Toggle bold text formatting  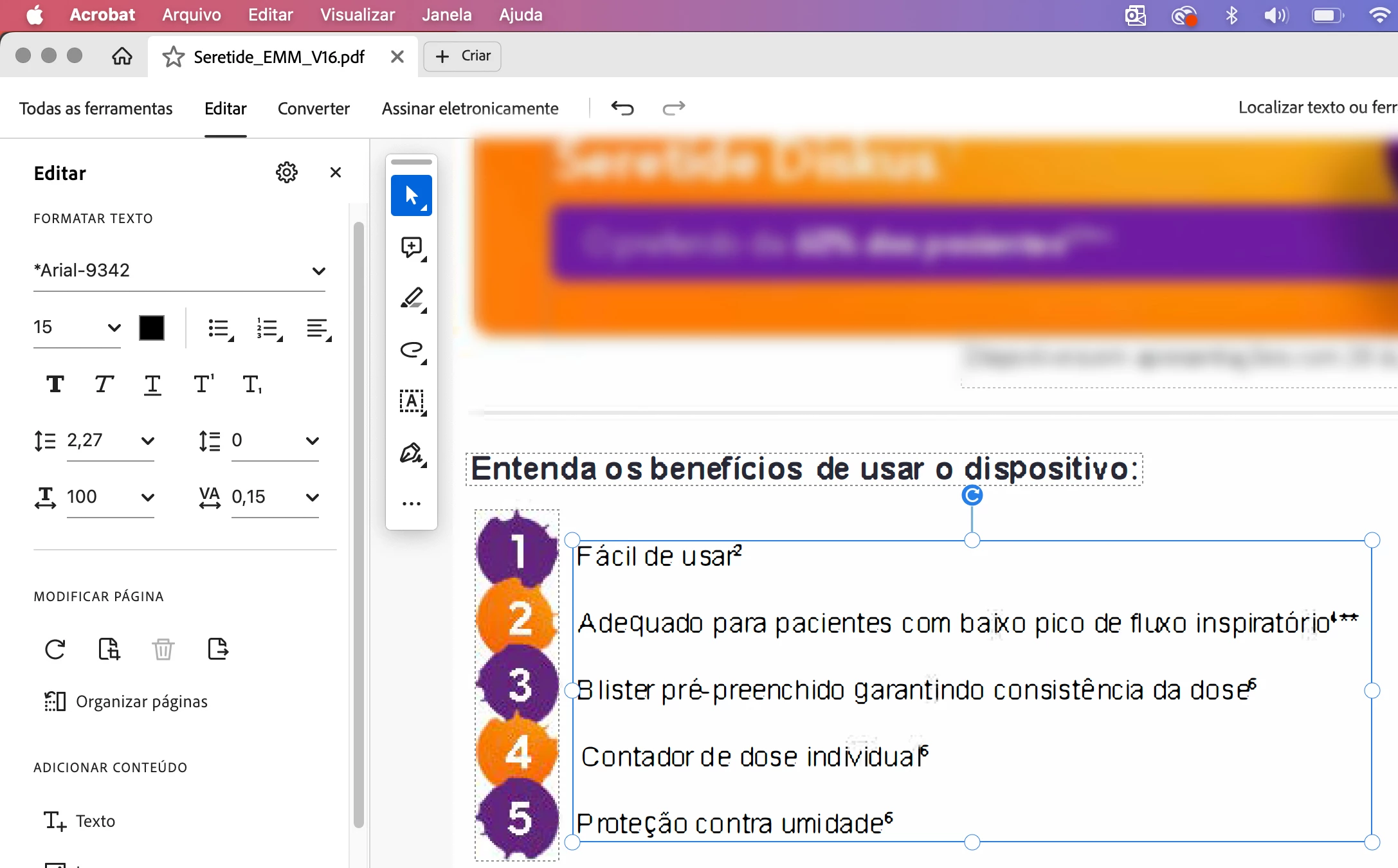pyautogui.click(x=55, y=384)
